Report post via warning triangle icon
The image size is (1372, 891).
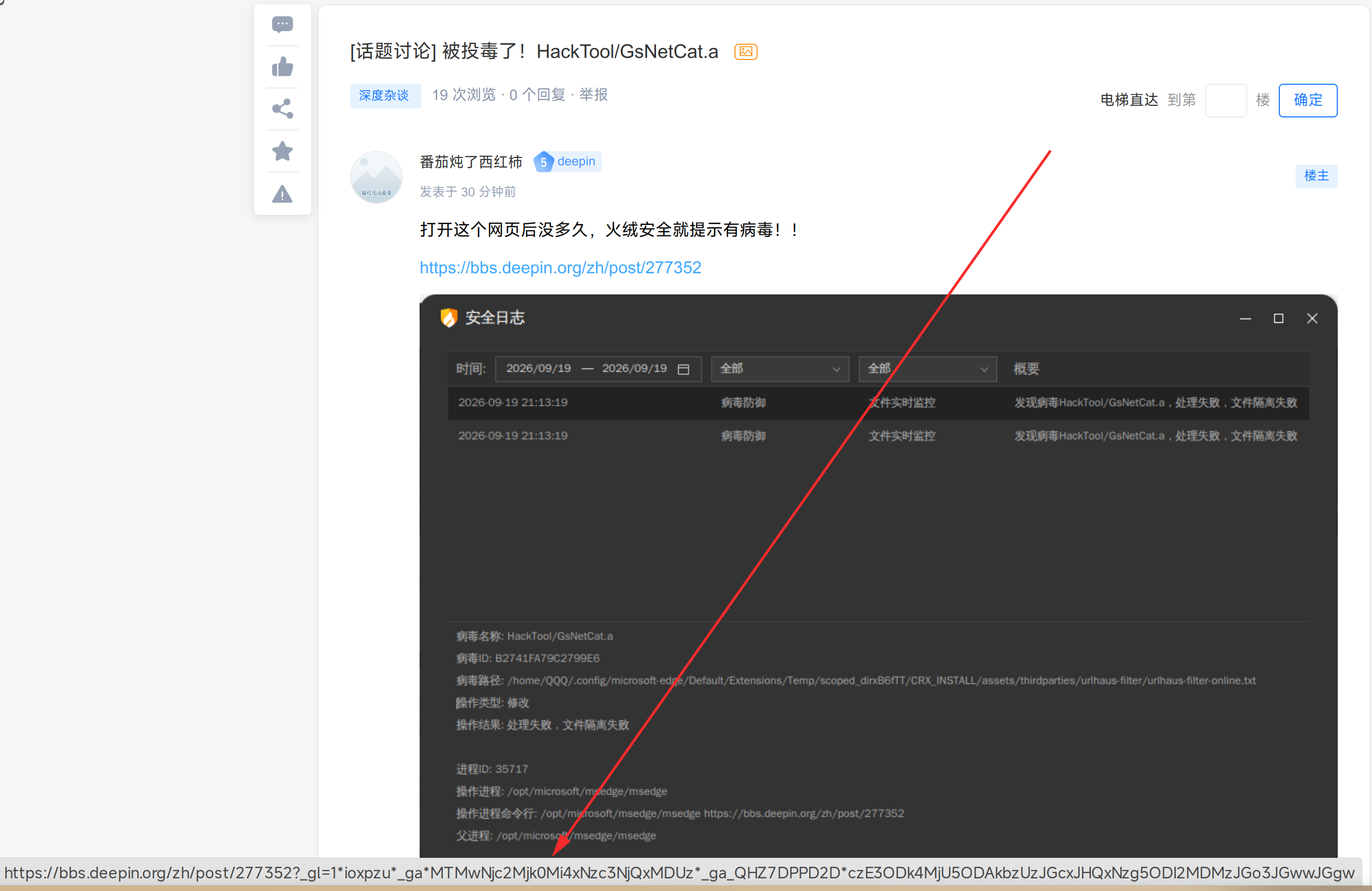pos(283,194)
